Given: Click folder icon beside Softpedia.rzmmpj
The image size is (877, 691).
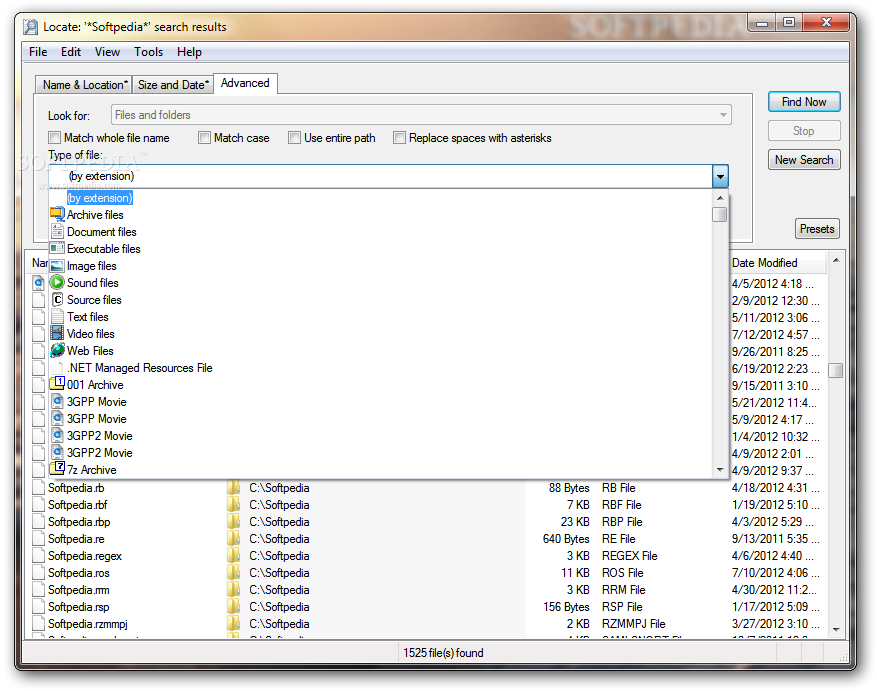Looking at the screenshot, I should click(233, 623).
